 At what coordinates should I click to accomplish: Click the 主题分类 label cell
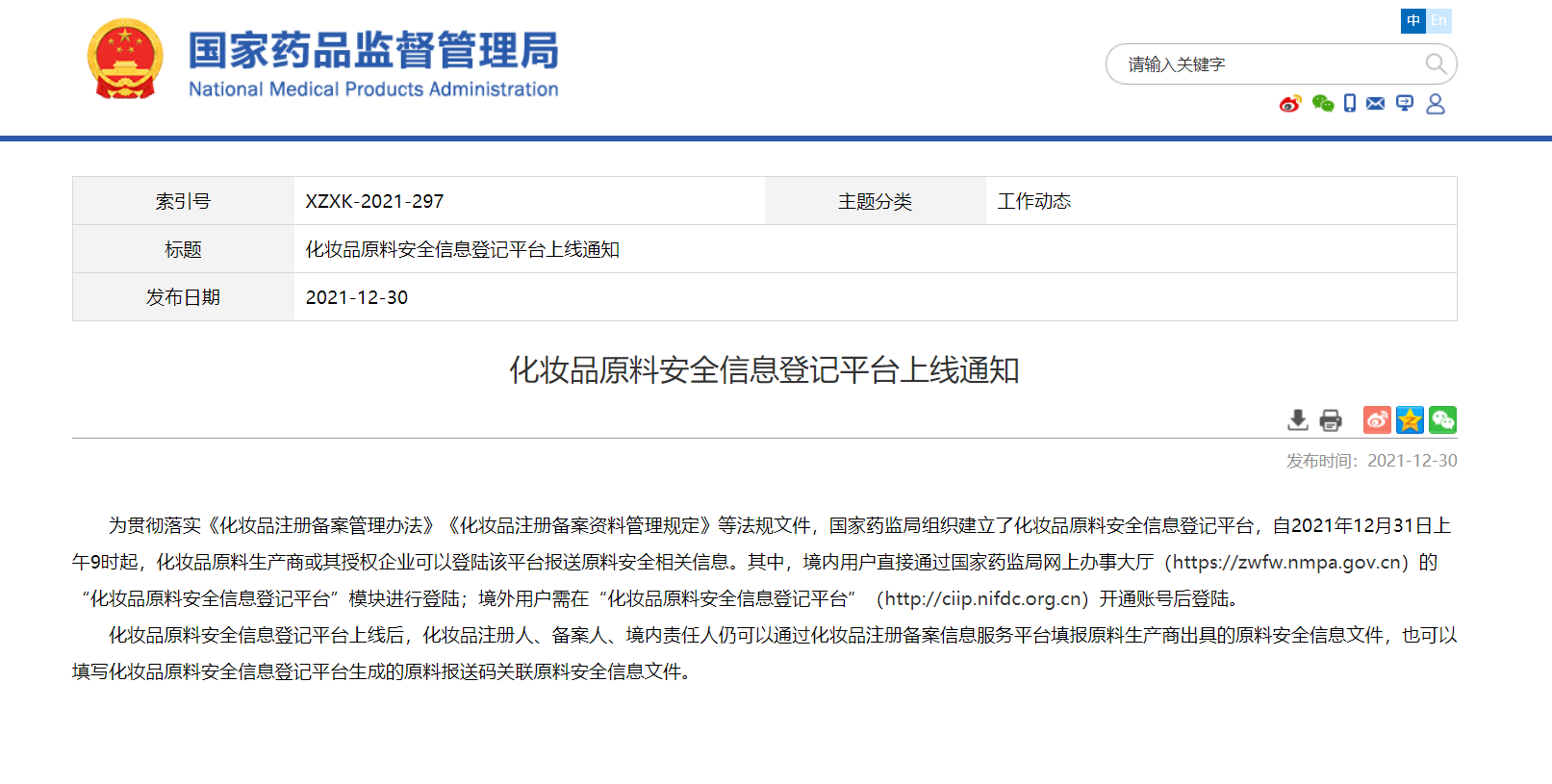875,201
